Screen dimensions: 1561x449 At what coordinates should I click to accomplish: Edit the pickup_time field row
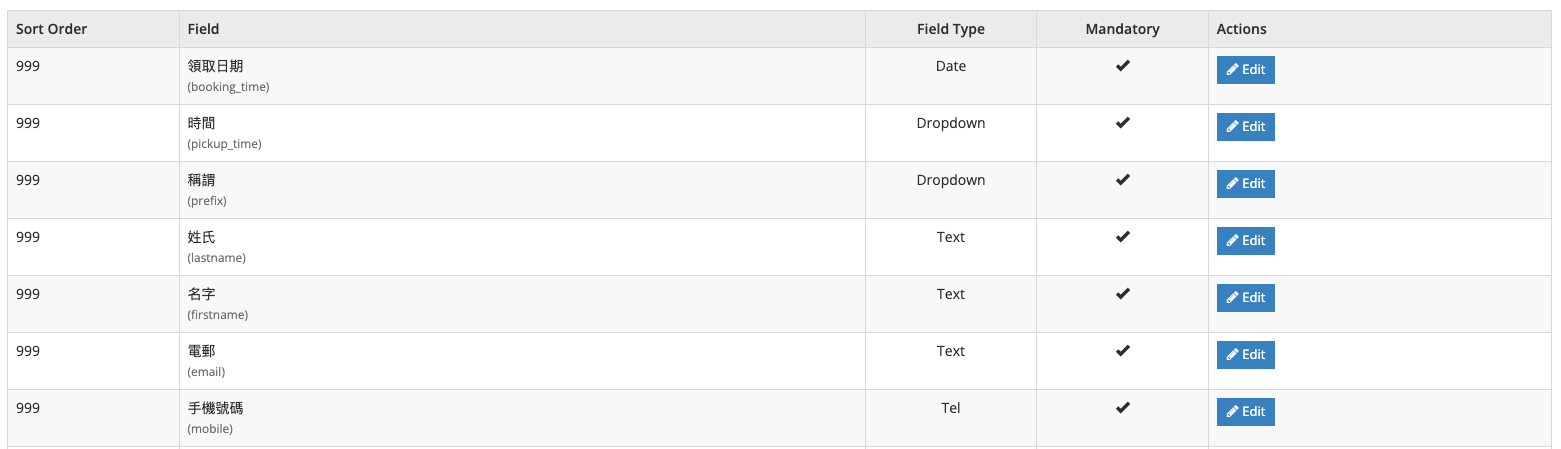click(x=1245, y=127)
